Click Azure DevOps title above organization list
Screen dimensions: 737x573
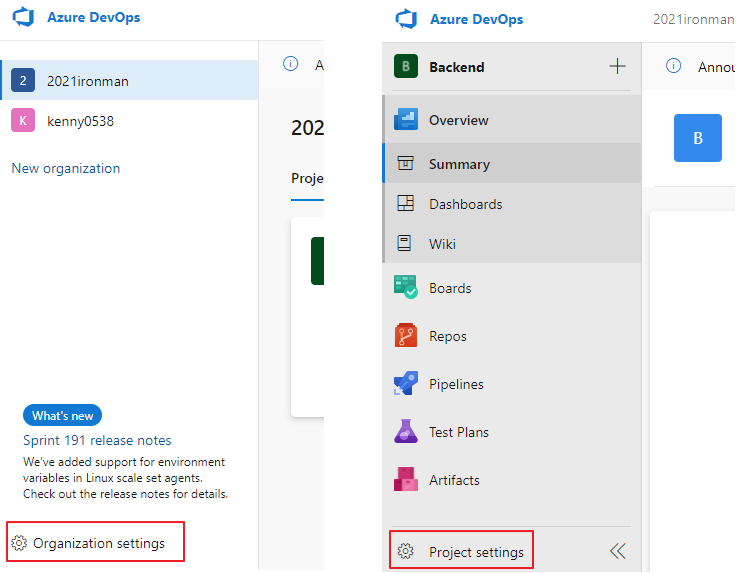(x=94, y=17)
